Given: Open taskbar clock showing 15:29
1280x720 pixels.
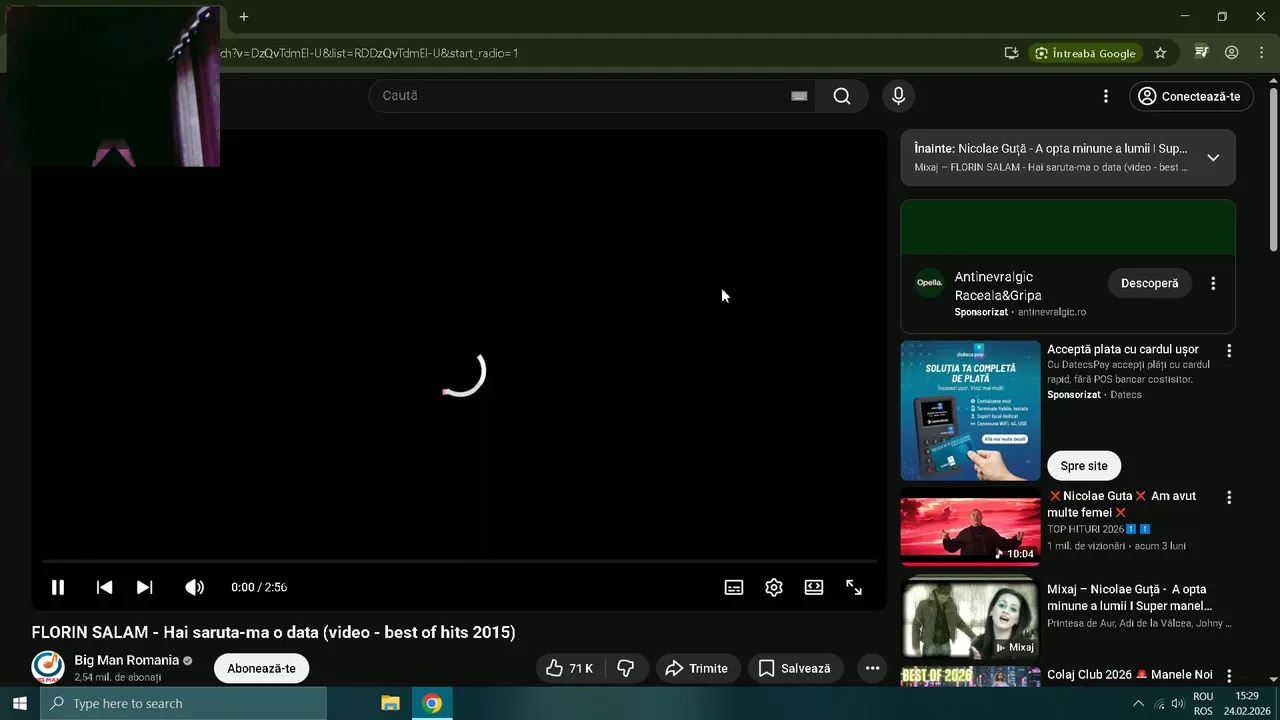Looking at the screenshot, I should point(1247,704).
